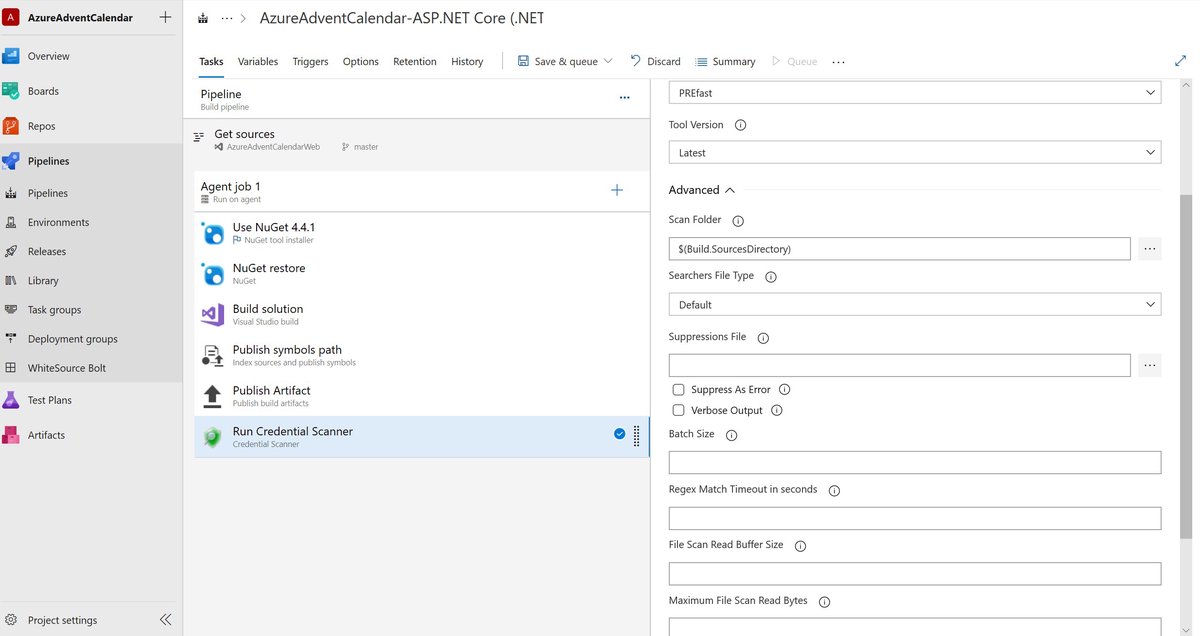Screen dimensions: 1200x636
Task: Open the Tool Version Latest dropdown
Action: (915, 153)
